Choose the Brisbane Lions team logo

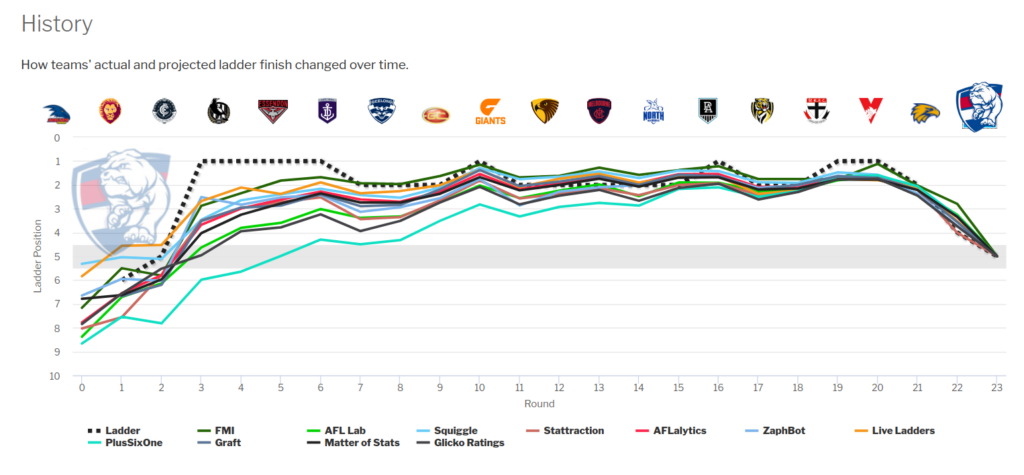point(110,111)
